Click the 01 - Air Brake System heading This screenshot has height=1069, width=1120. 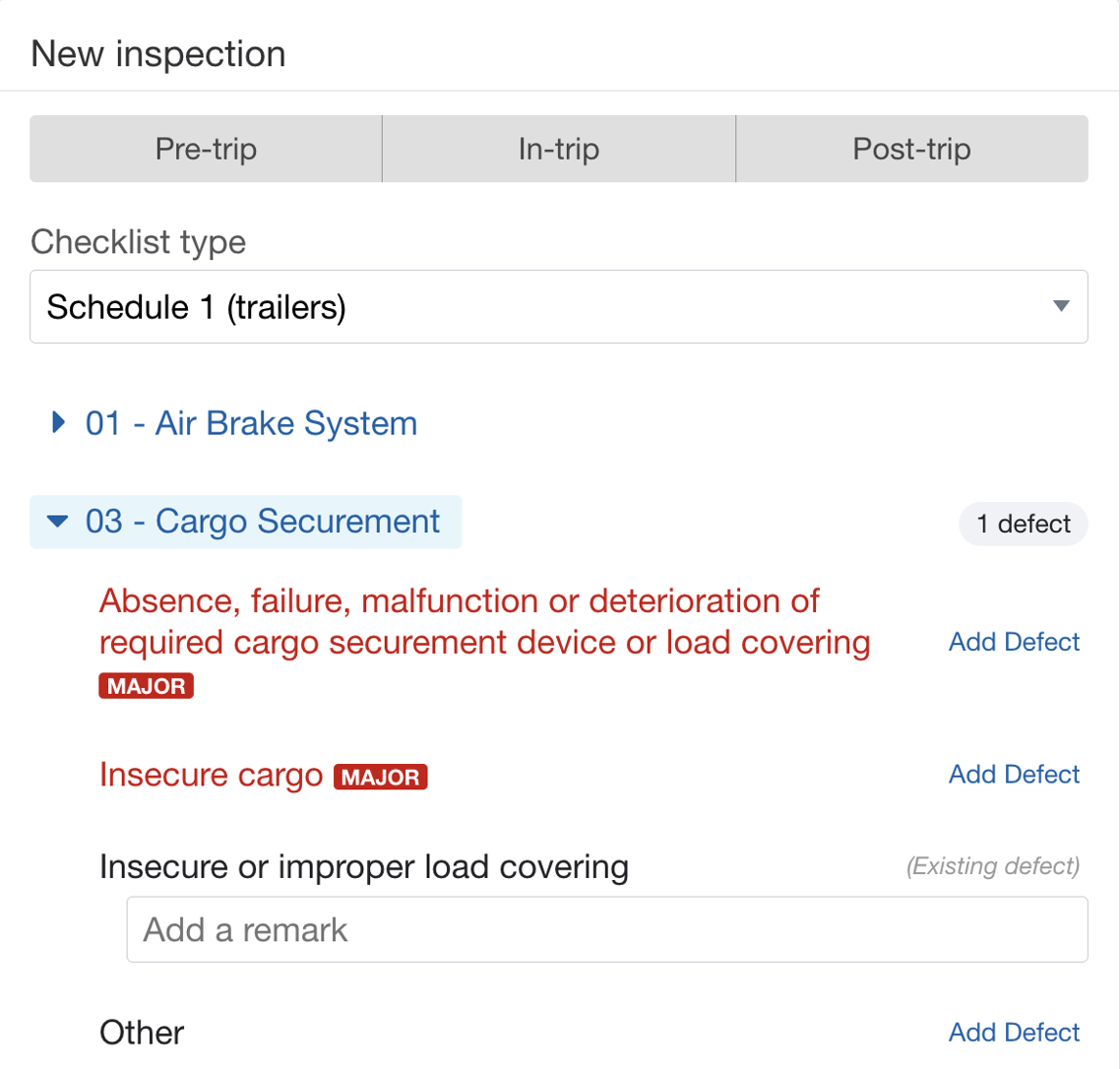251,424
